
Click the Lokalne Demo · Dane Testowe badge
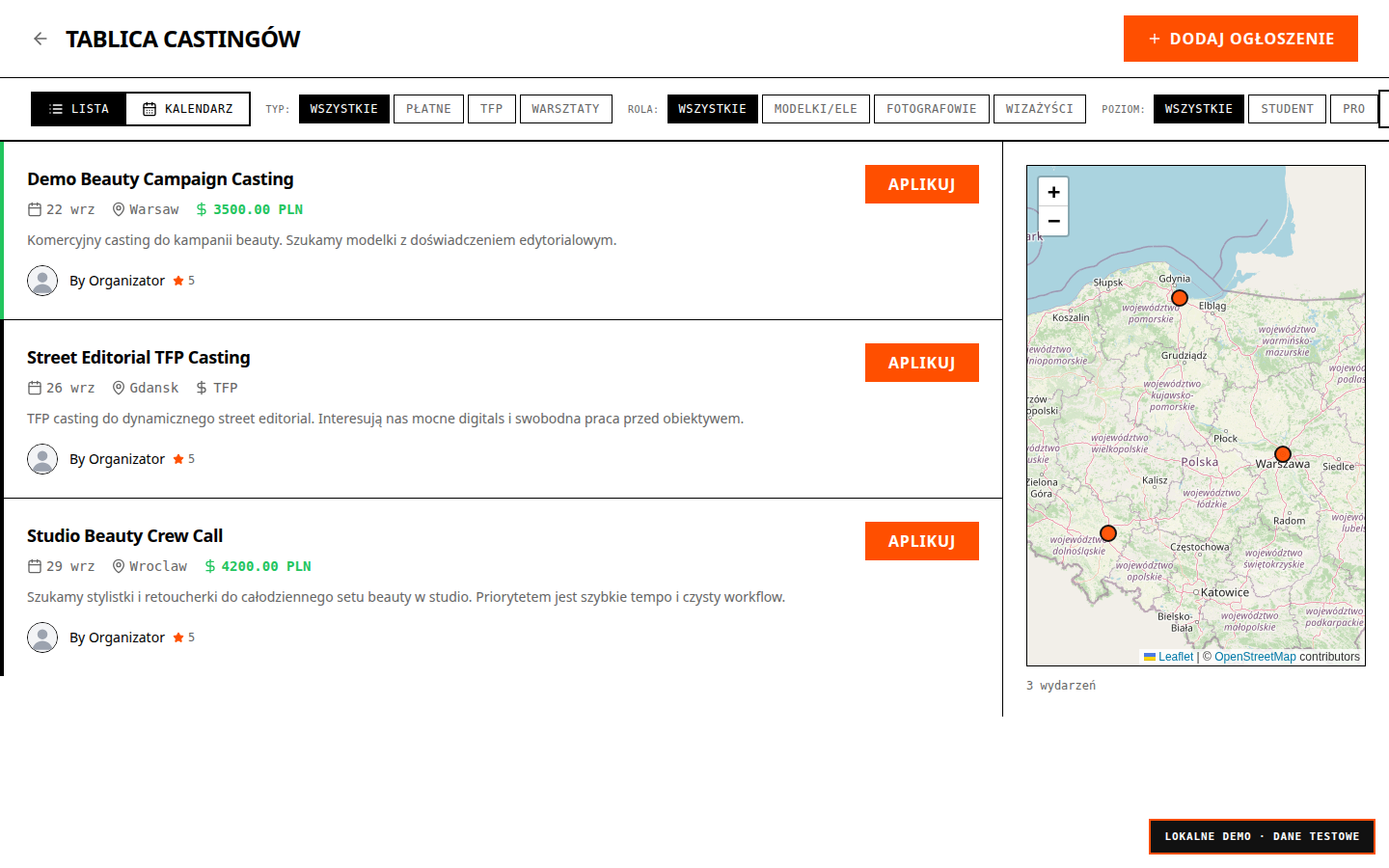click(1262, 836)
